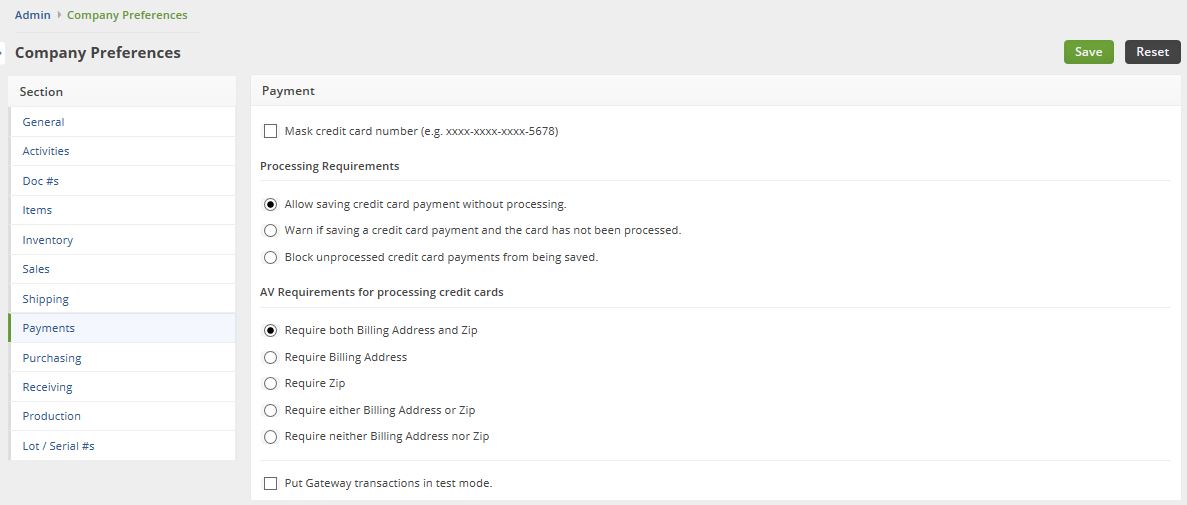Enable Put Gateway transactions in test mode

click(x=271, y=483)
